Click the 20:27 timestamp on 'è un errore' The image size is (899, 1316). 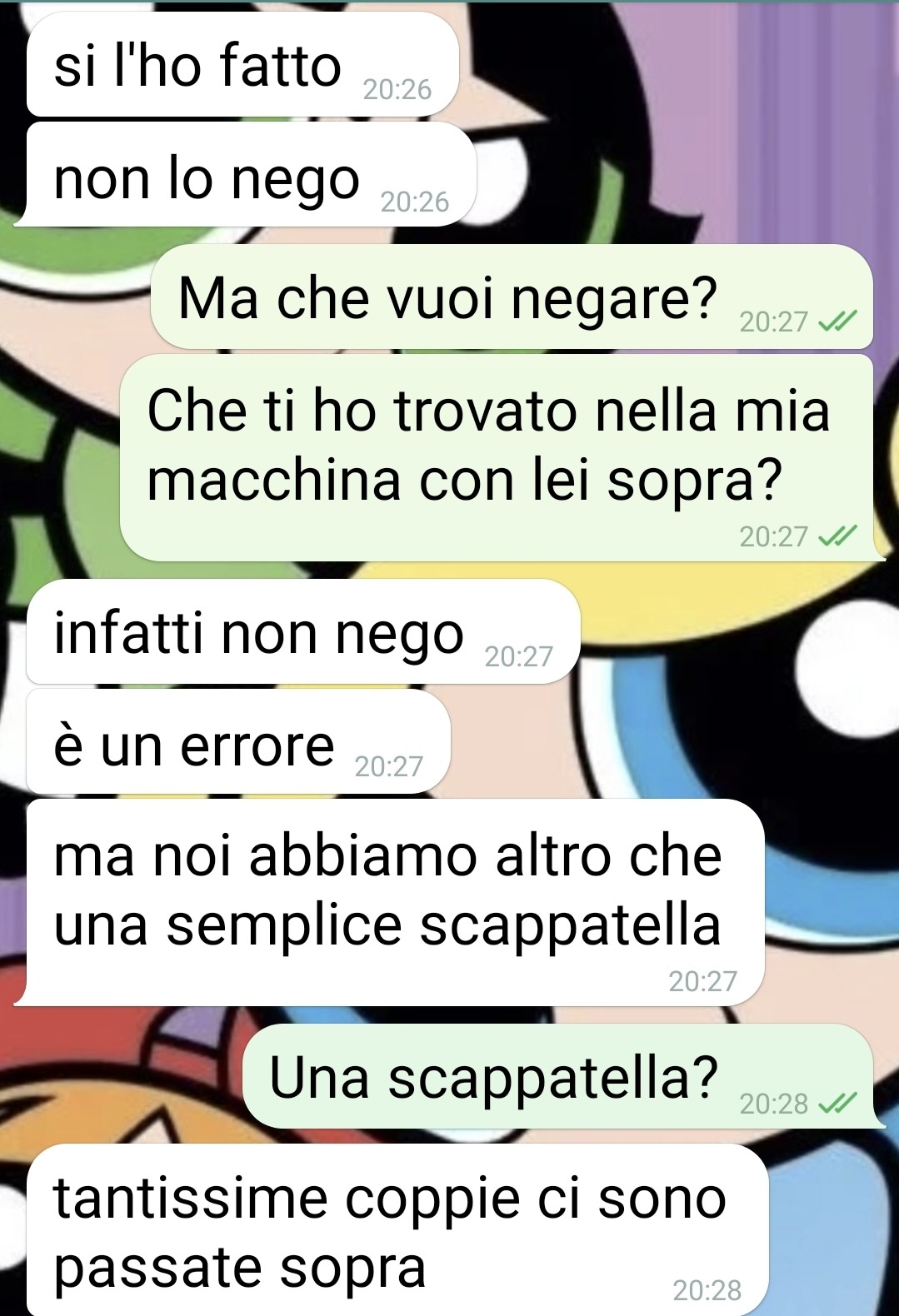click(x=388, y=766)
